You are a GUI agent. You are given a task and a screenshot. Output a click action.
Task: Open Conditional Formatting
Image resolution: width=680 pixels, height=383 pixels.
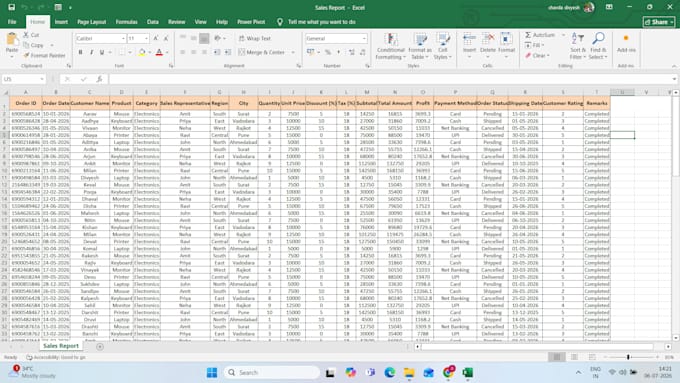(x=390, y=46)
